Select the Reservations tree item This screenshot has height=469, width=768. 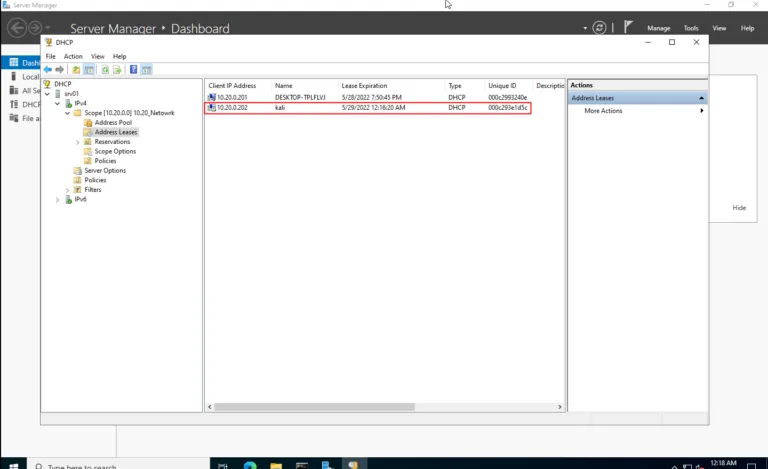click(x=112, y=141)
